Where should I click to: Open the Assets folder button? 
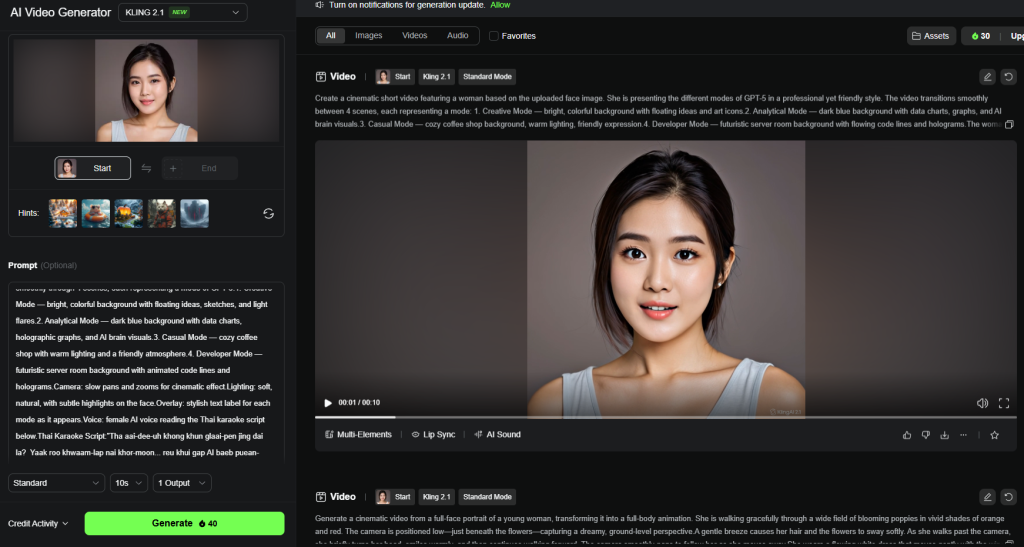click(x=930, y=36)
